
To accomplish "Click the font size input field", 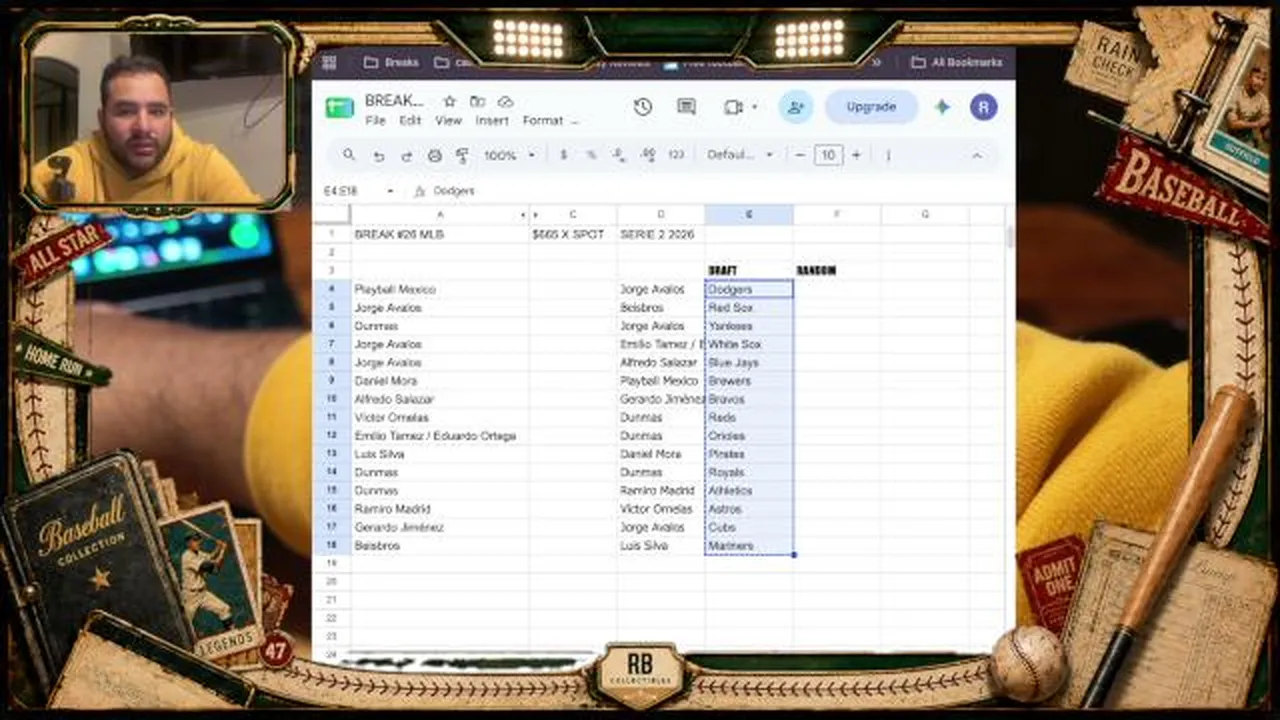I will click(x=828, y=155).
